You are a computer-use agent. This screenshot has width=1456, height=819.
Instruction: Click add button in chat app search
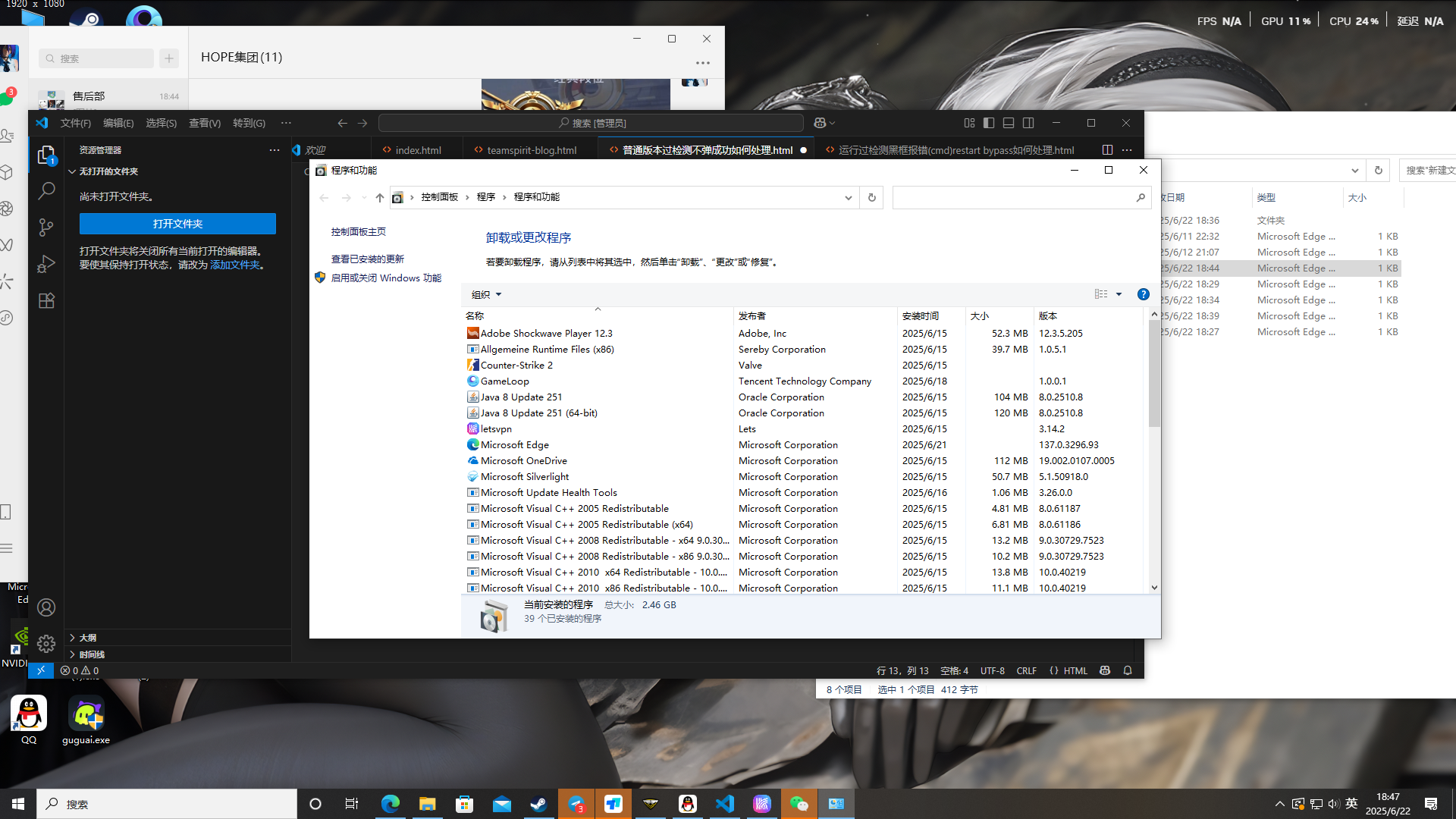(x=169, y=58)
